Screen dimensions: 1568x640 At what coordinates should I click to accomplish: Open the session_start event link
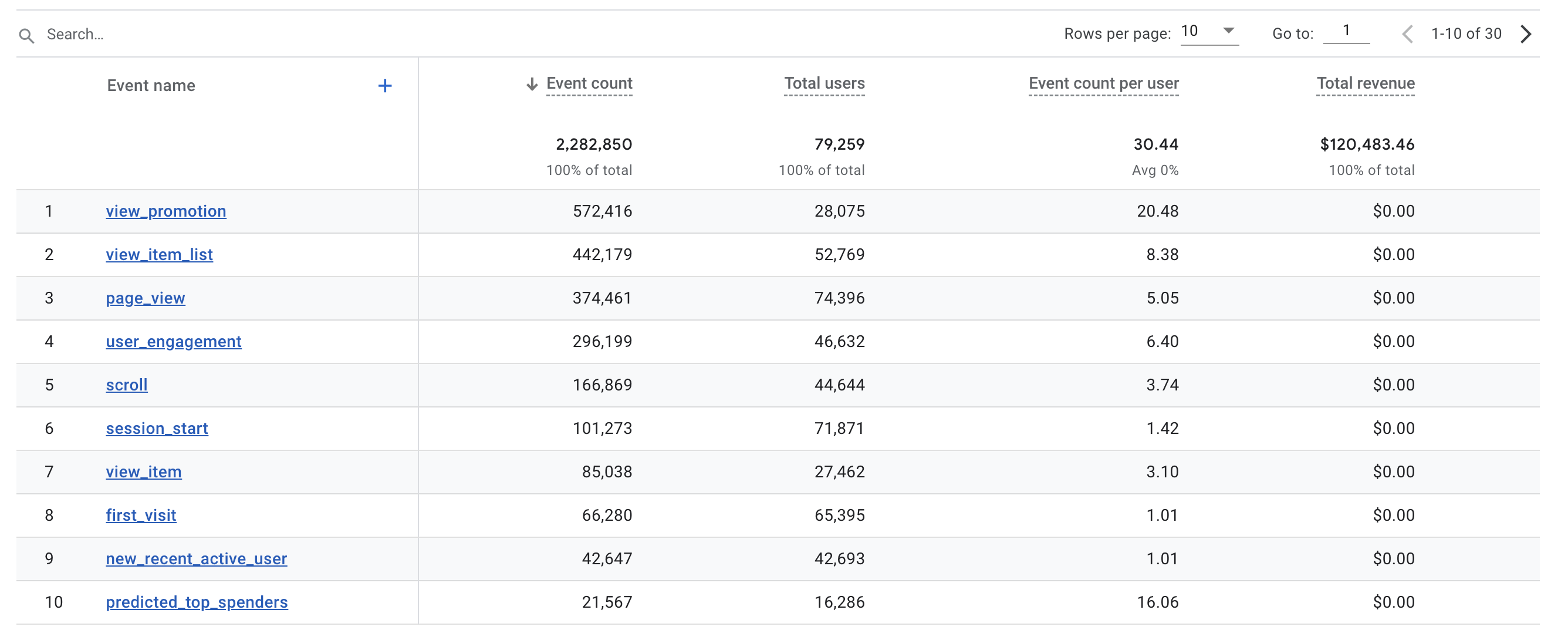(x=157, y=429)
